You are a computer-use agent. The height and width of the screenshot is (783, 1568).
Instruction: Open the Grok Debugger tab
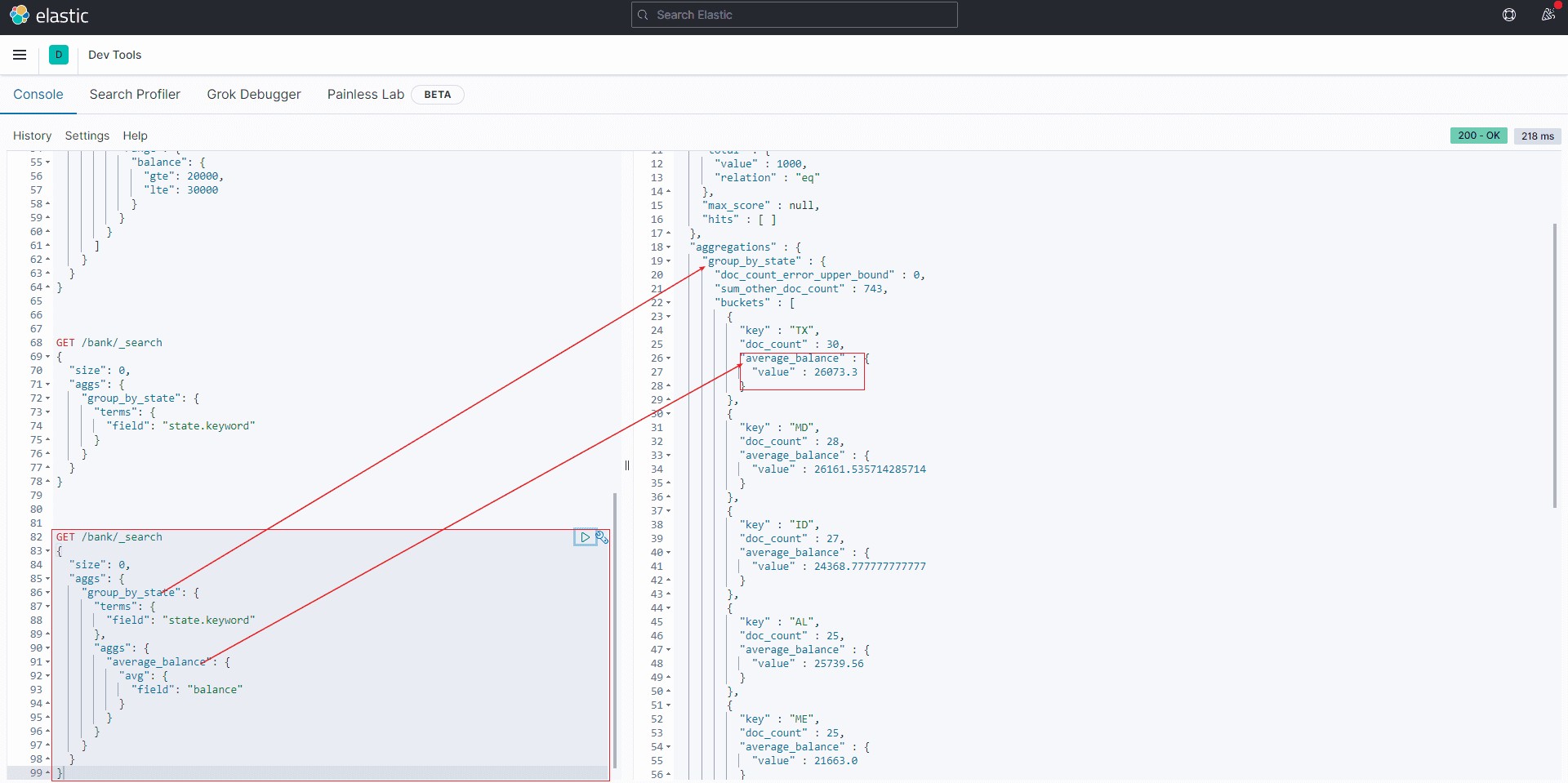pyautogui.click(x=254, y=95)
